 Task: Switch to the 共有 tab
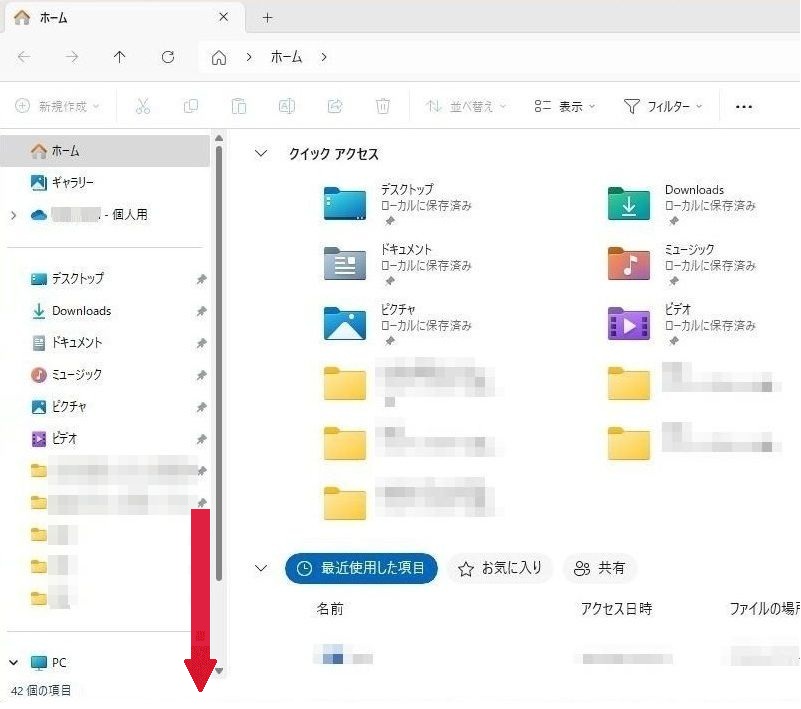[x=600, y=568]
